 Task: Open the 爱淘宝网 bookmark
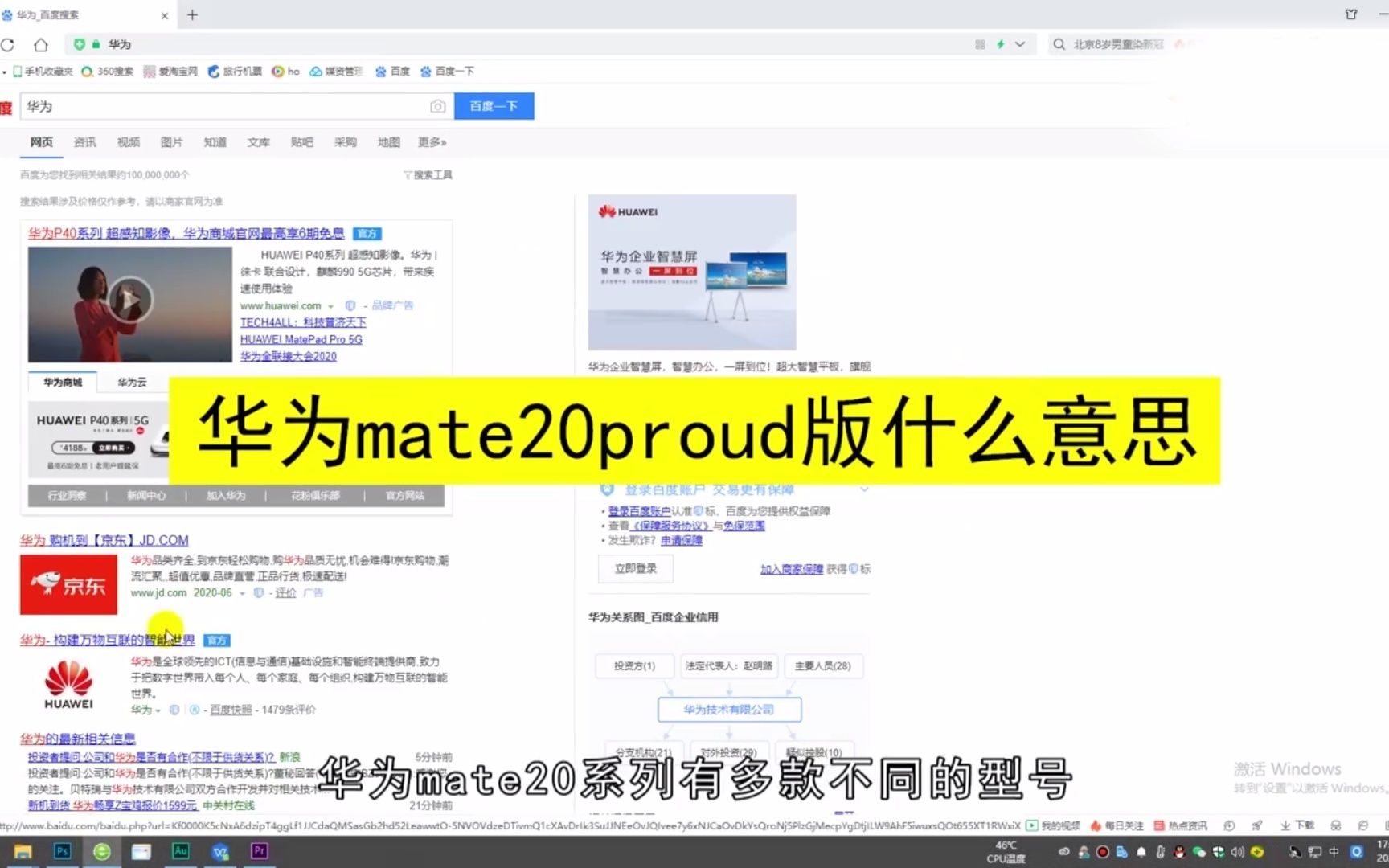click(x=170, y=72)
